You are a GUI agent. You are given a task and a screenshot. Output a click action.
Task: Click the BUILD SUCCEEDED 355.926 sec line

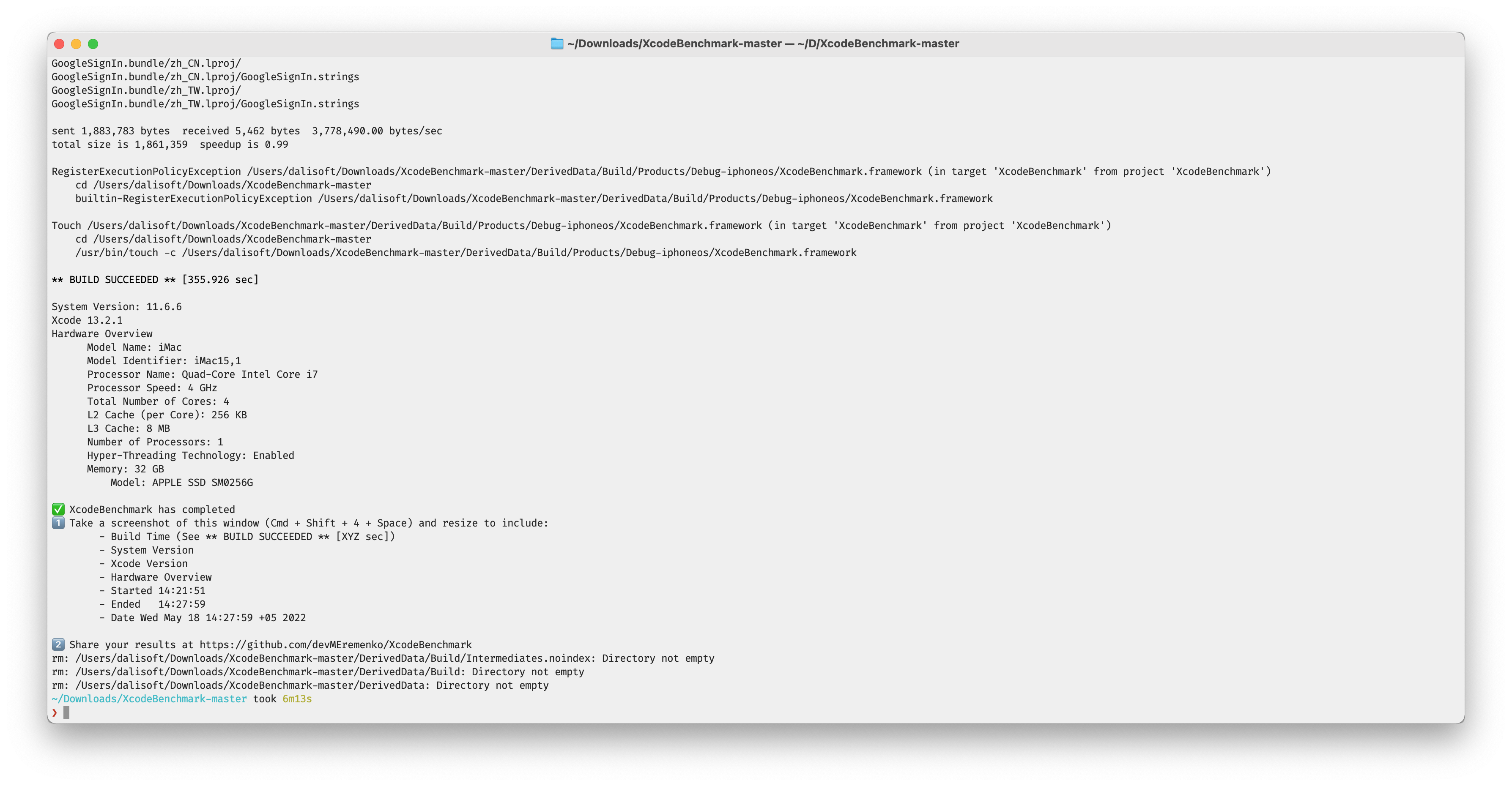[155, 279]
